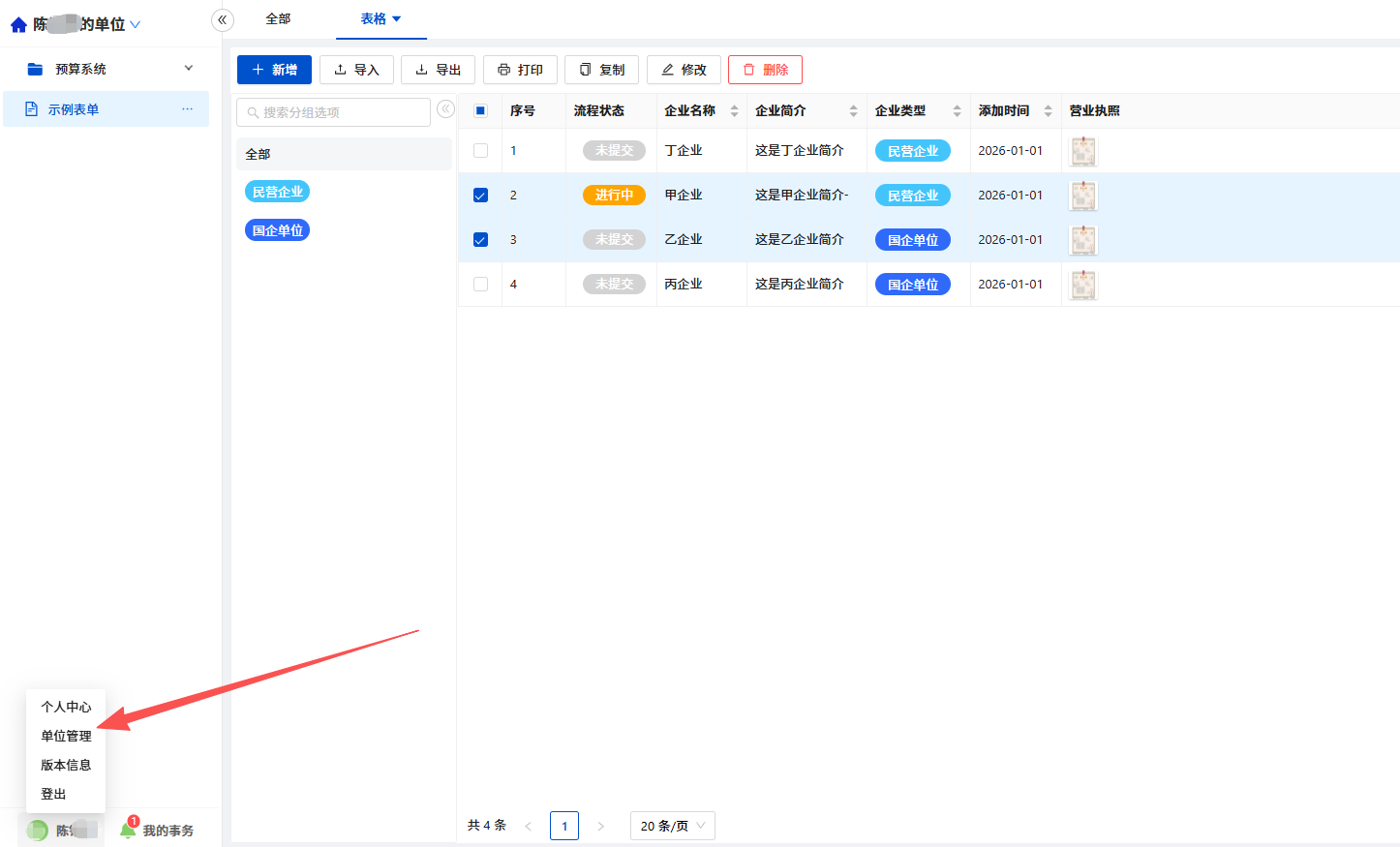Go to next page arrow
The image size is (1400, 847).
pos(600,826)
